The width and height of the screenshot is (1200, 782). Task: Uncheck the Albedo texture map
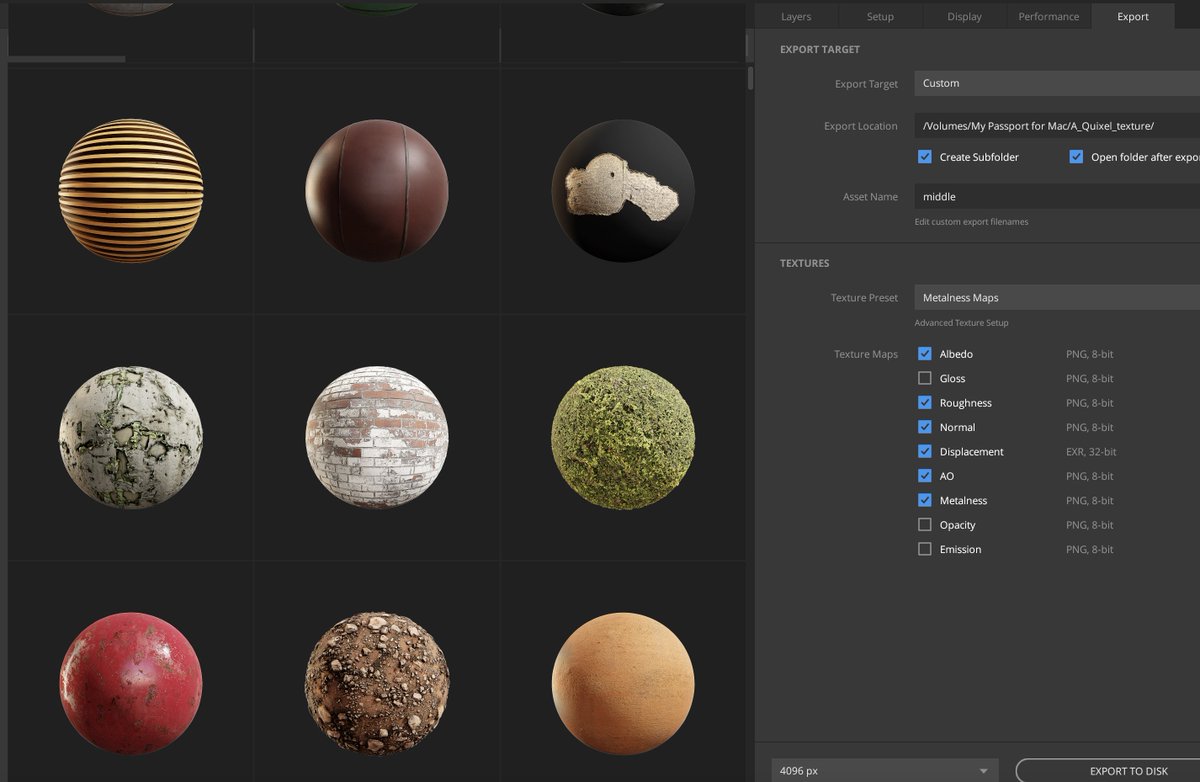click(x=925, y=354)
